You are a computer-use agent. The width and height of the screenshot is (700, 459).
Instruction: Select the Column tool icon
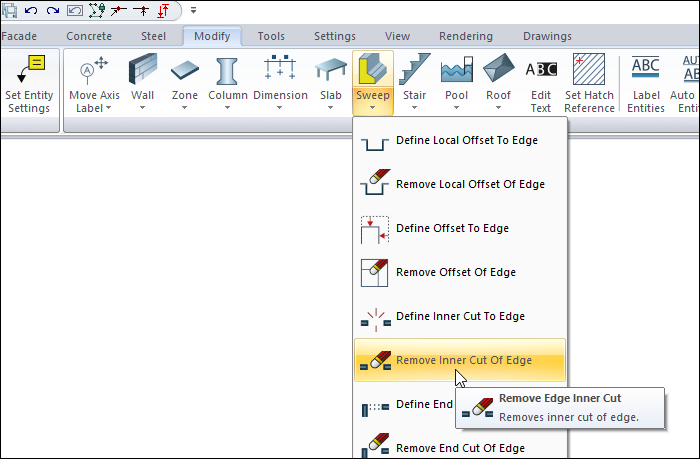pos(228,71)
